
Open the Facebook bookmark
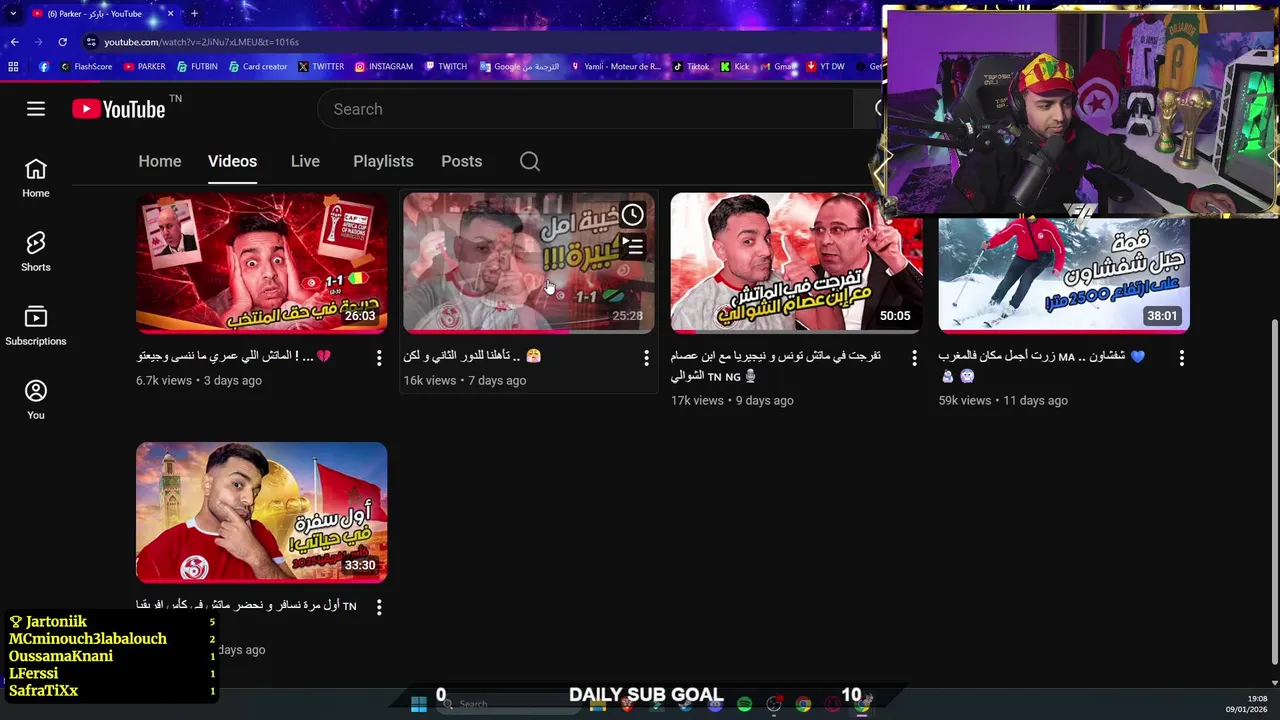click(x=44, y=67)
